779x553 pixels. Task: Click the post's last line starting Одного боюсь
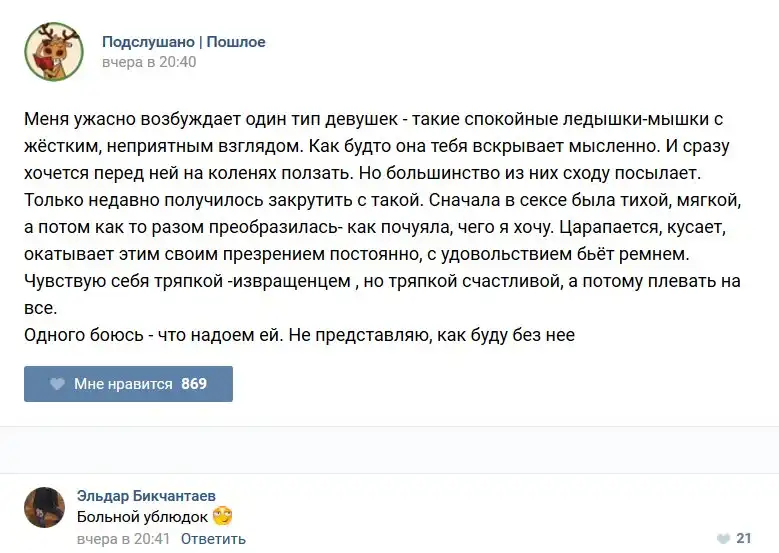[299, 335]
